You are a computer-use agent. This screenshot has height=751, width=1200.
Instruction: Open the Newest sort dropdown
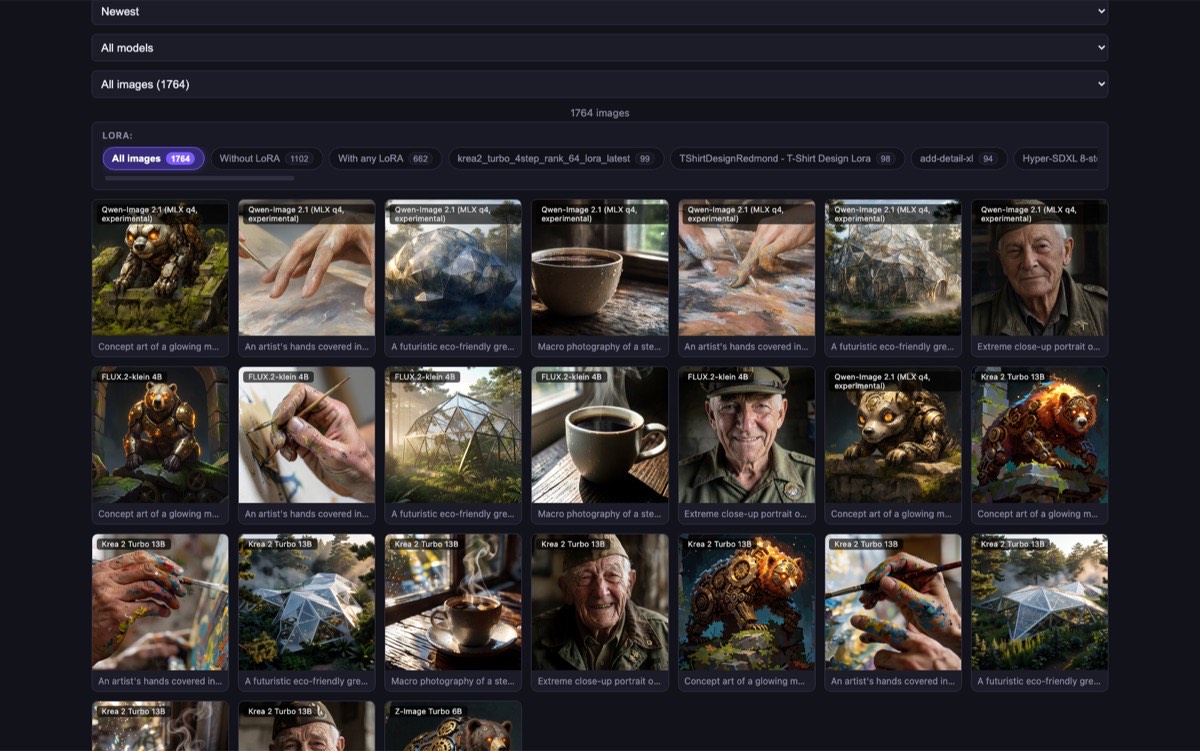click(x=600, y=12)
